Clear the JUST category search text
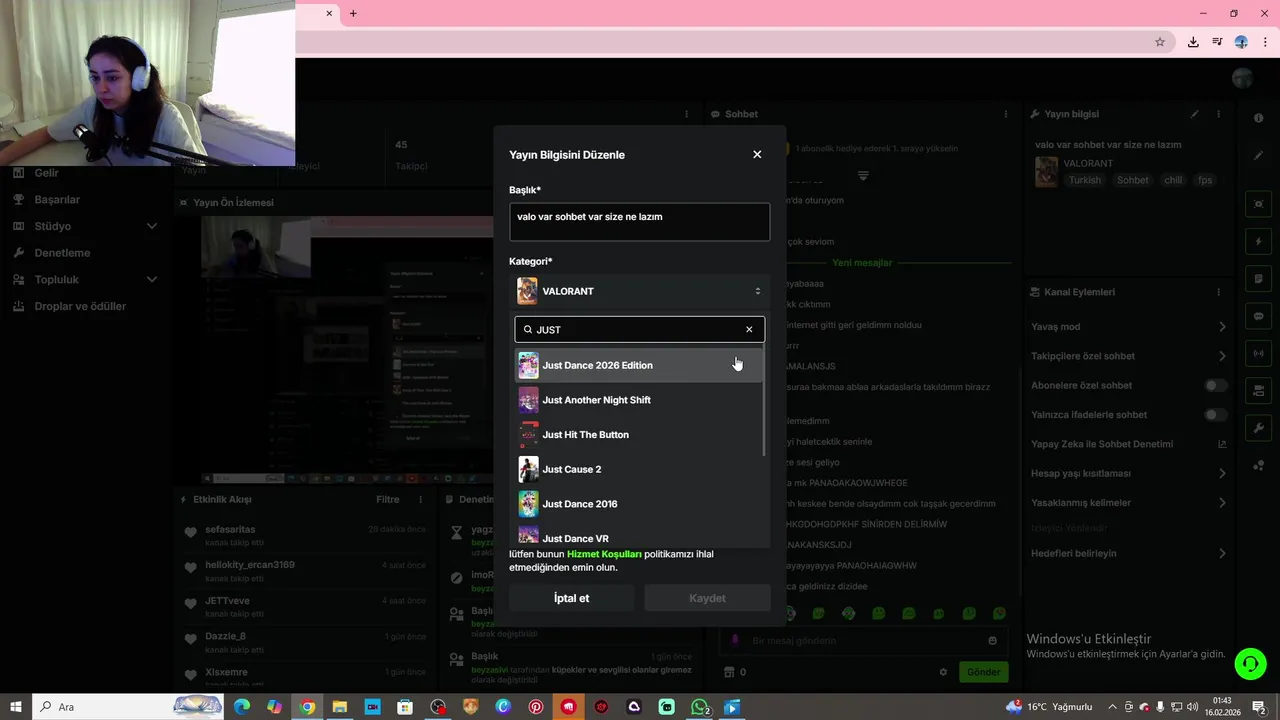Viewport: 1280px width, 720px height. [x=749, y=329]
